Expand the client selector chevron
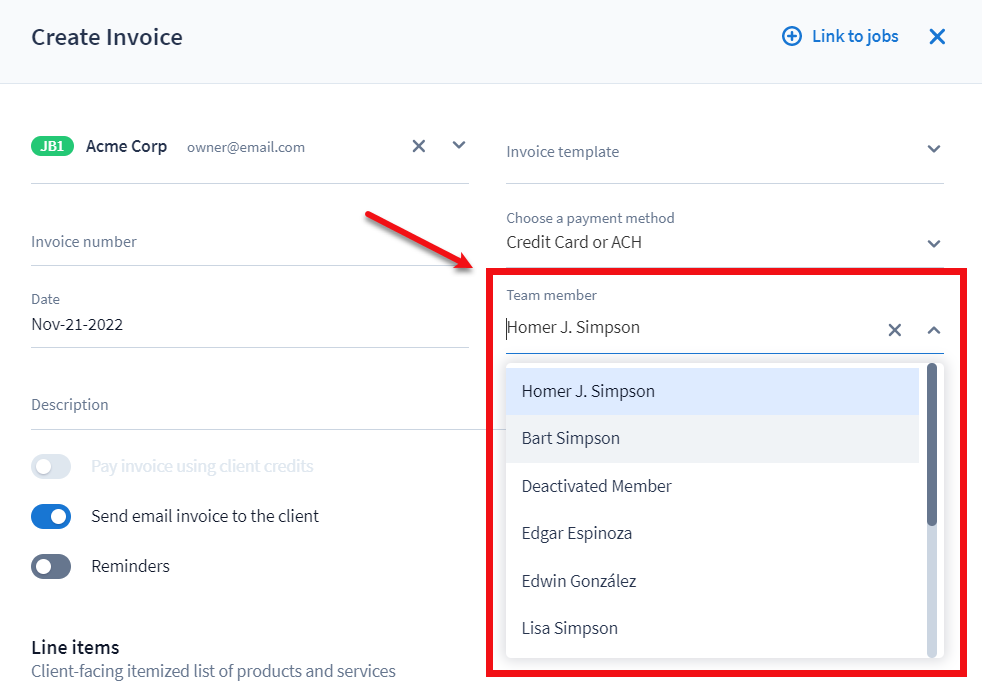 [459, 145]
